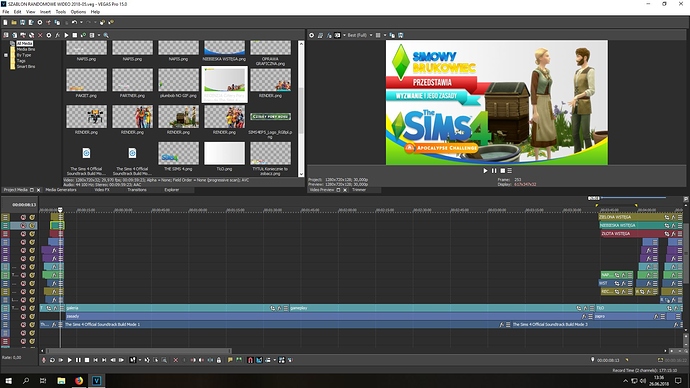Open the File menu
The width and height of the screenshot is (690, 388).
6,12
